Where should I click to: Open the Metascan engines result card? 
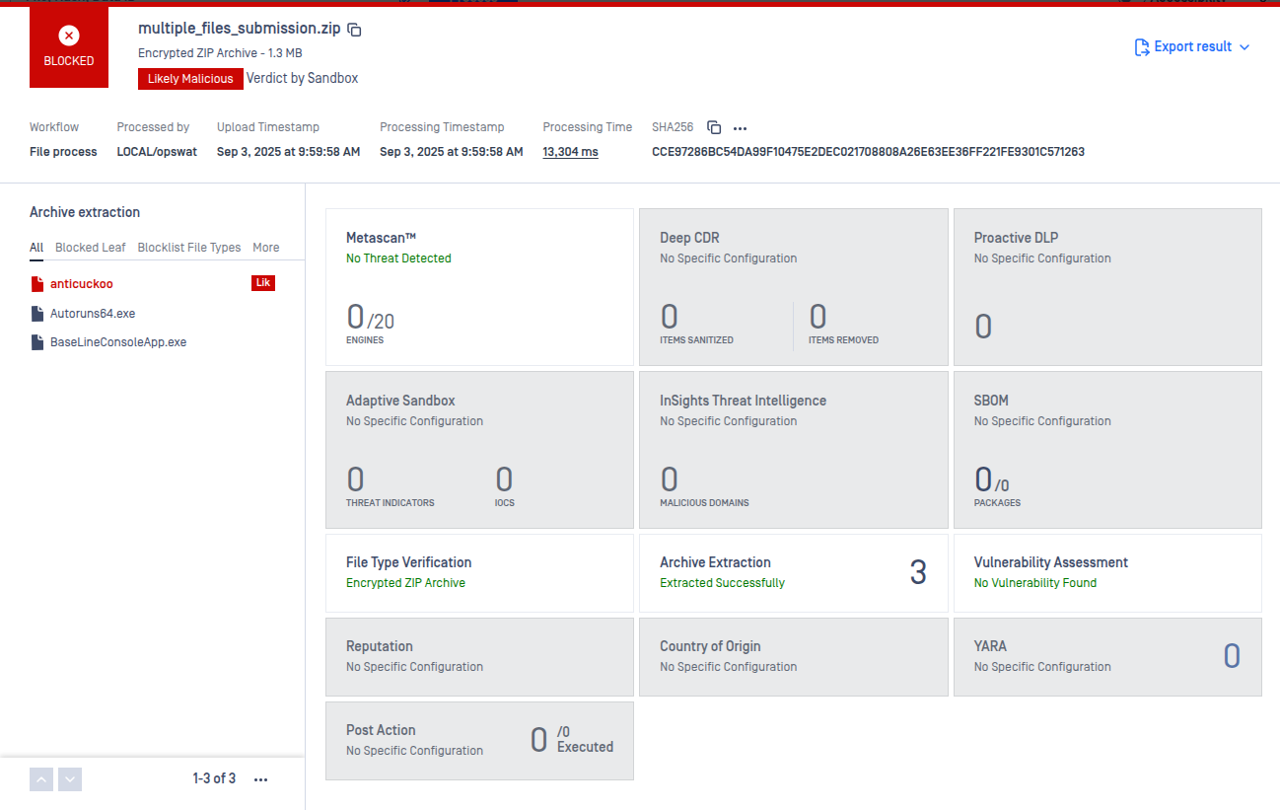(x=479, y=287)
